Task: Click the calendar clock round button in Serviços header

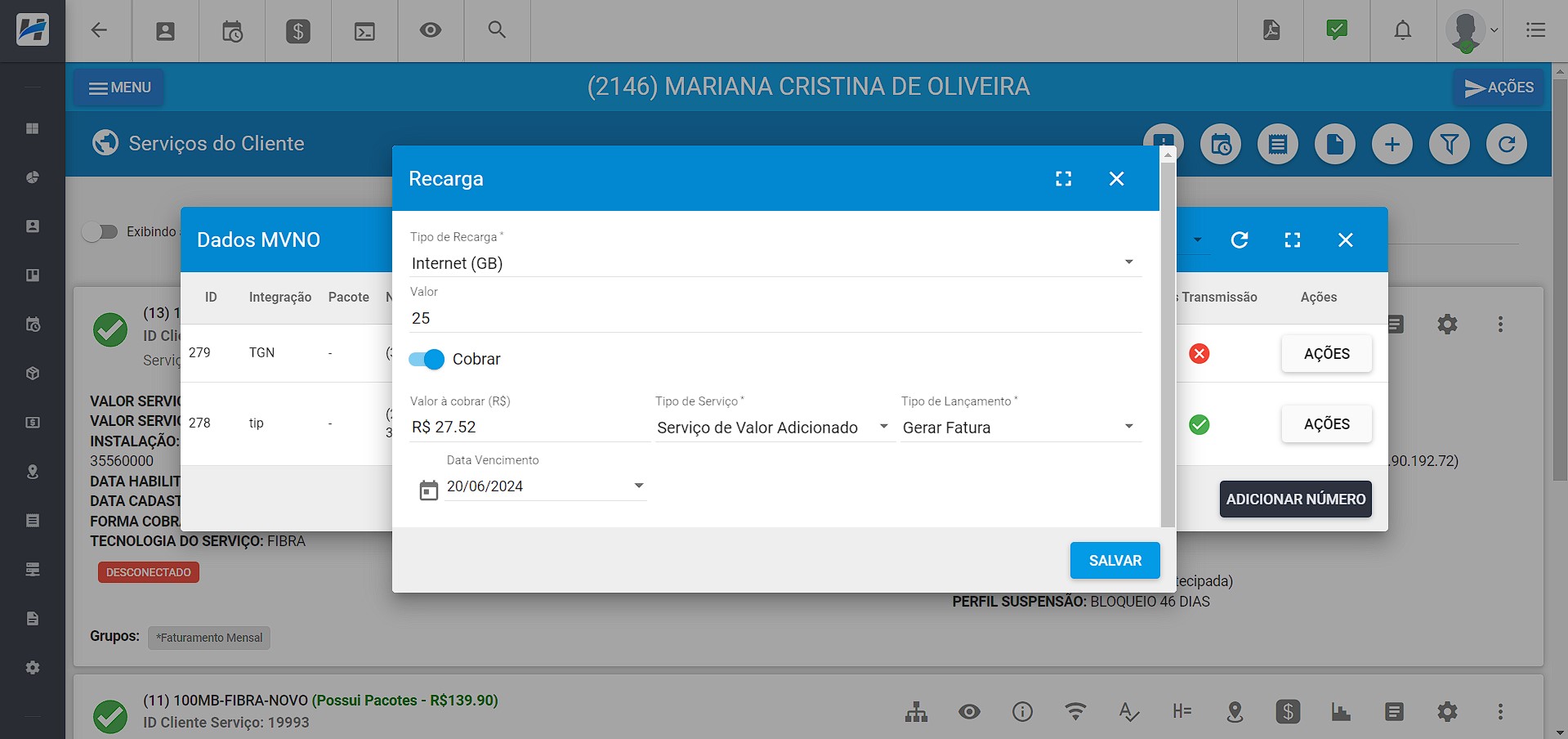Action: click(x=1221, y=145)
